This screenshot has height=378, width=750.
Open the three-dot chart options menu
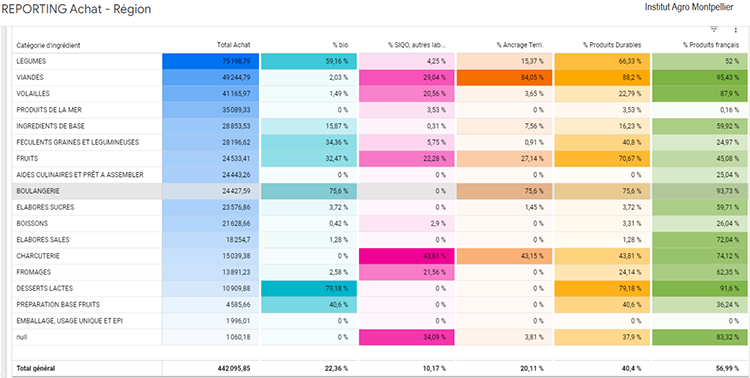736,30
